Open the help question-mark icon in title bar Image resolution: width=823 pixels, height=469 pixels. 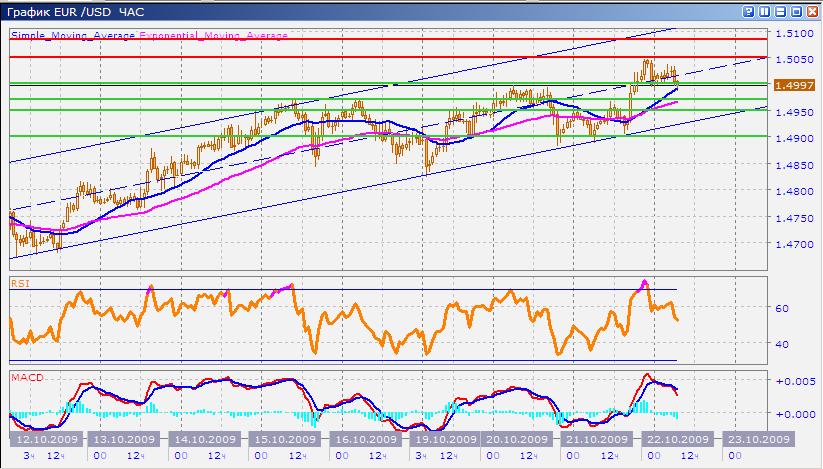748,12
